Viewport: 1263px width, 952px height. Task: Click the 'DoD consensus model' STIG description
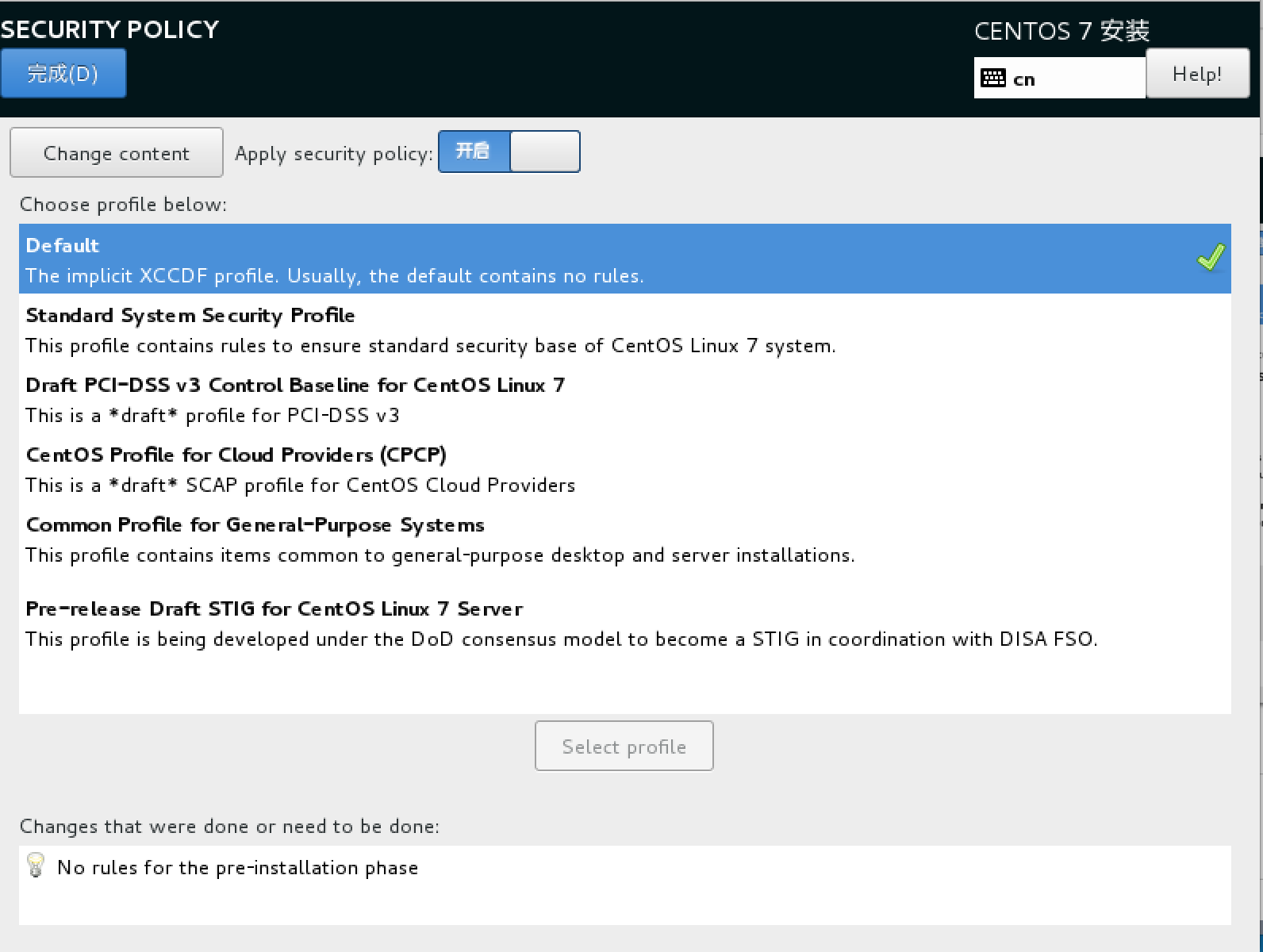[x=562, y=639]
